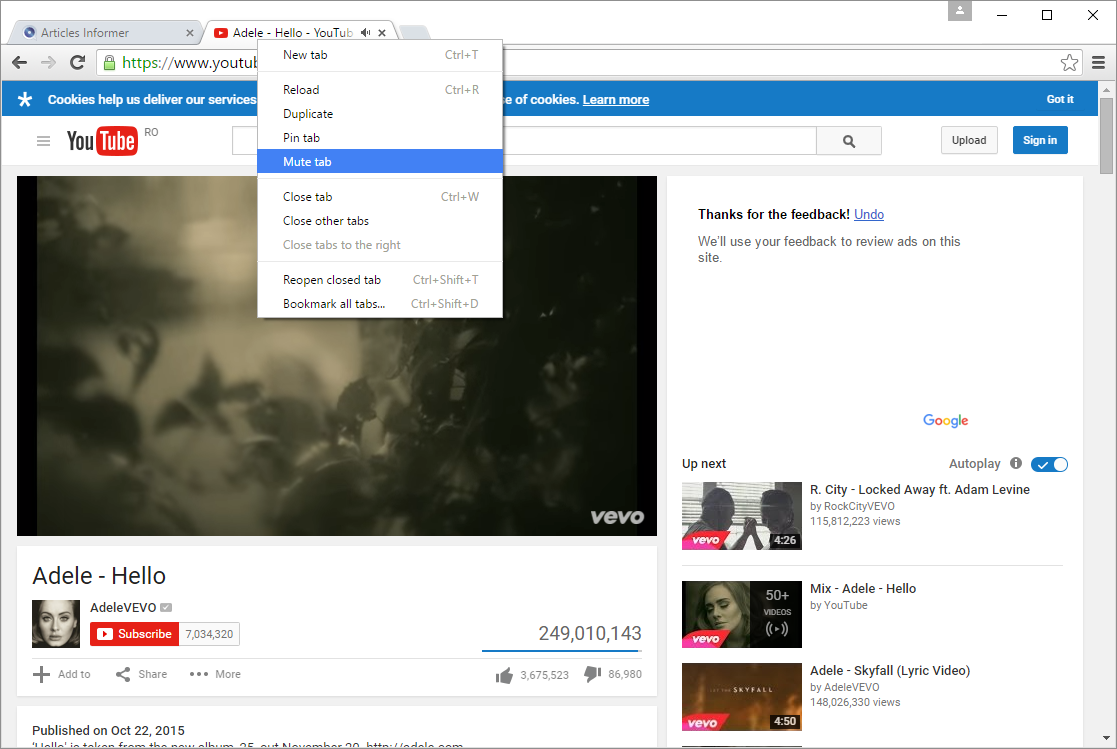Click the AdeleVEVO verified badge
The width and height of the screenshot is (1117, 749).
tap(166, 607)
